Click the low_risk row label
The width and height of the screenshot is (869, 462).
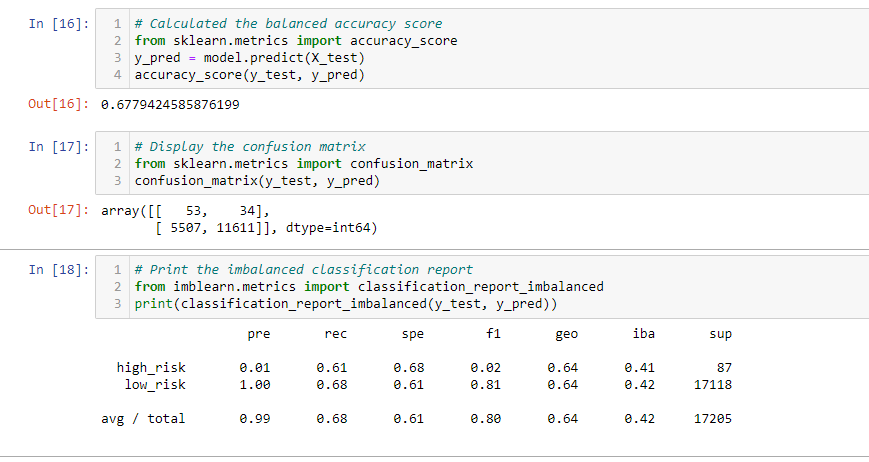[155, 384]
